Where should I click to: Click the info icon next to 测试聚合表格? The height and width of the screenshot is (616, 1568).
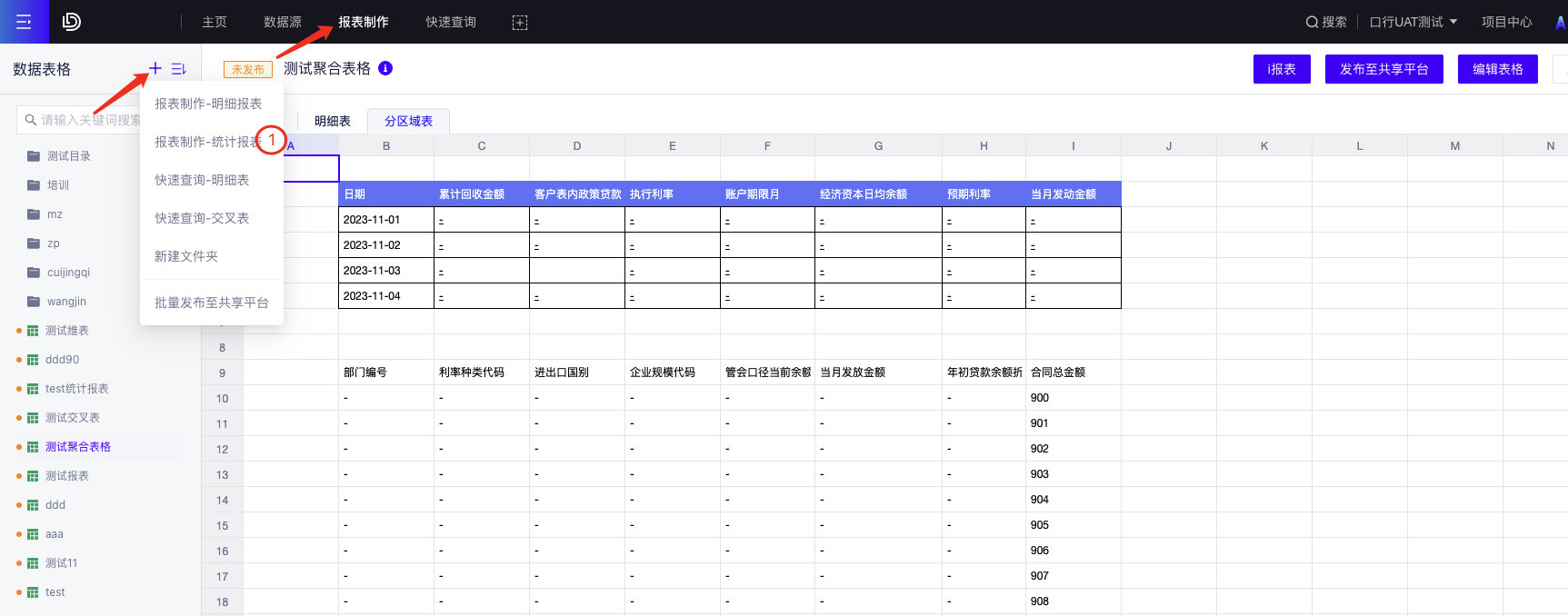coord(385,68)
